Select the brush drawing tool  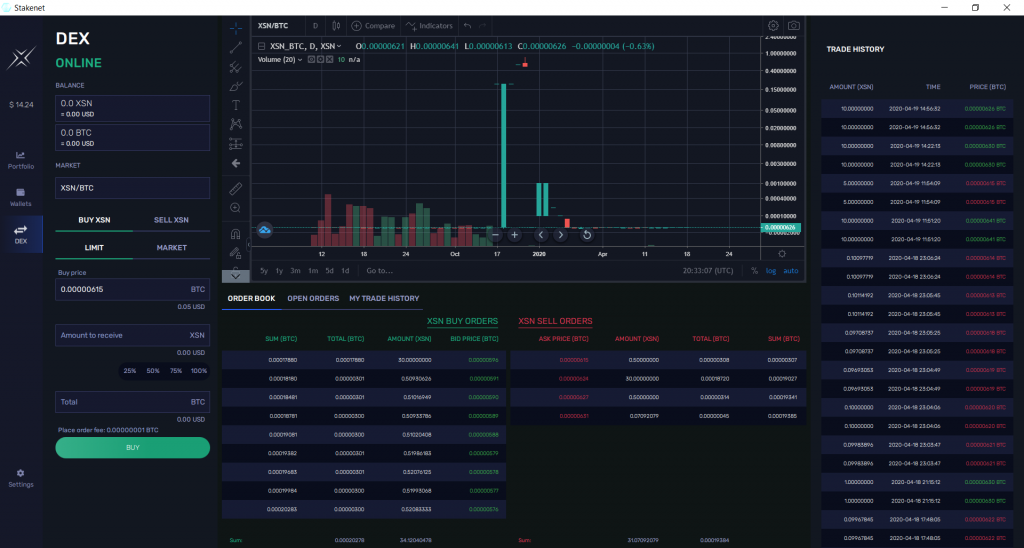point(236,86)
